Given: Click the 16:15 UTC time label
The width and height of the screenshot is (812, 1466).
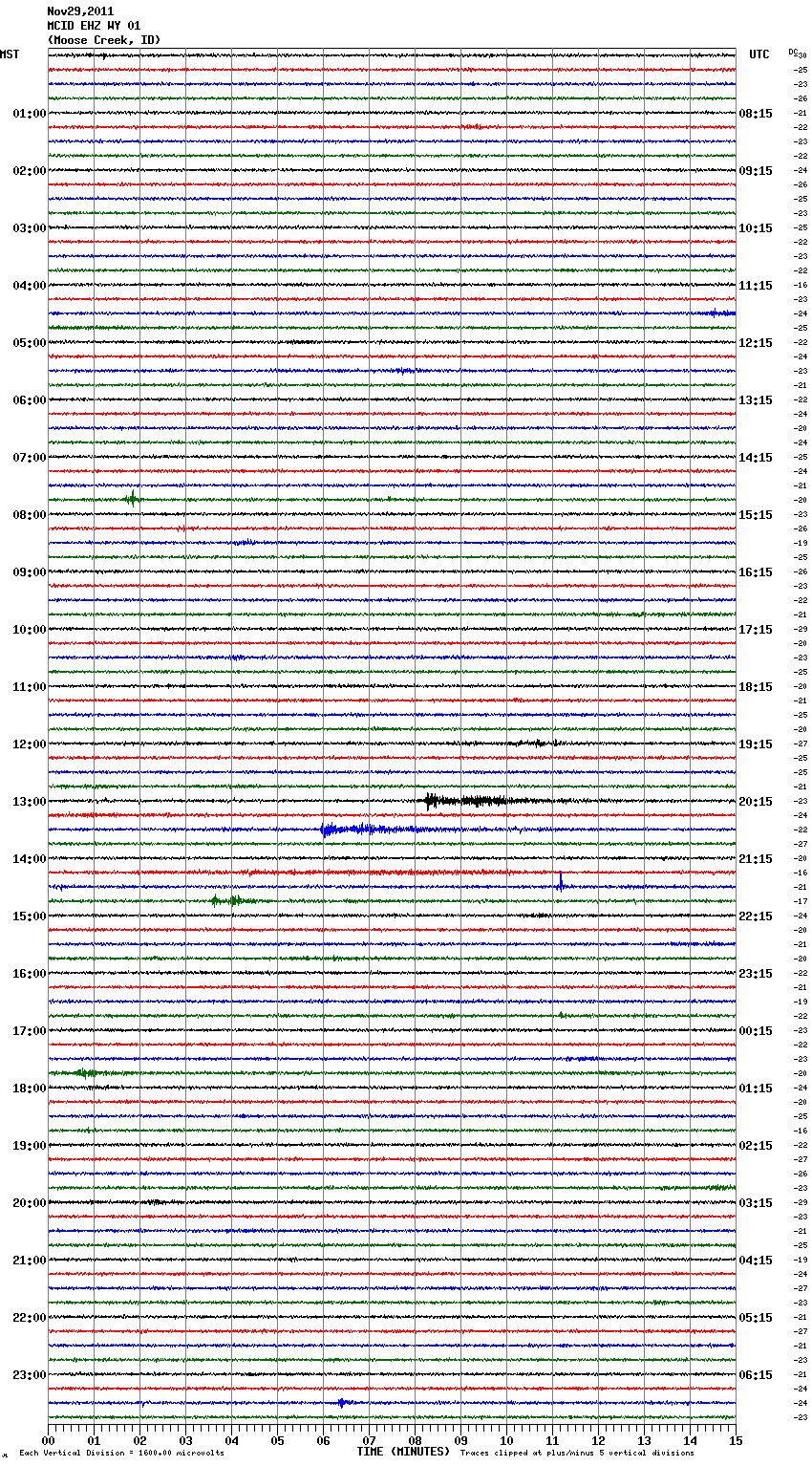Looking at the screenshot, I should (756, 572).
